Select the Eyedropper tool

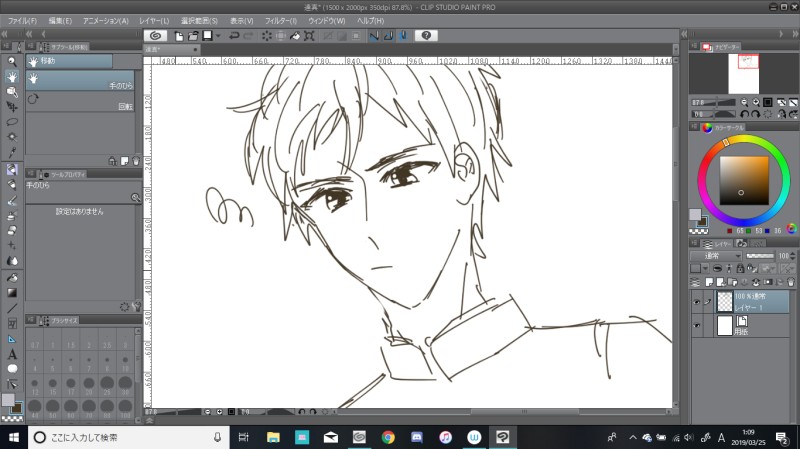pos(12,152)
